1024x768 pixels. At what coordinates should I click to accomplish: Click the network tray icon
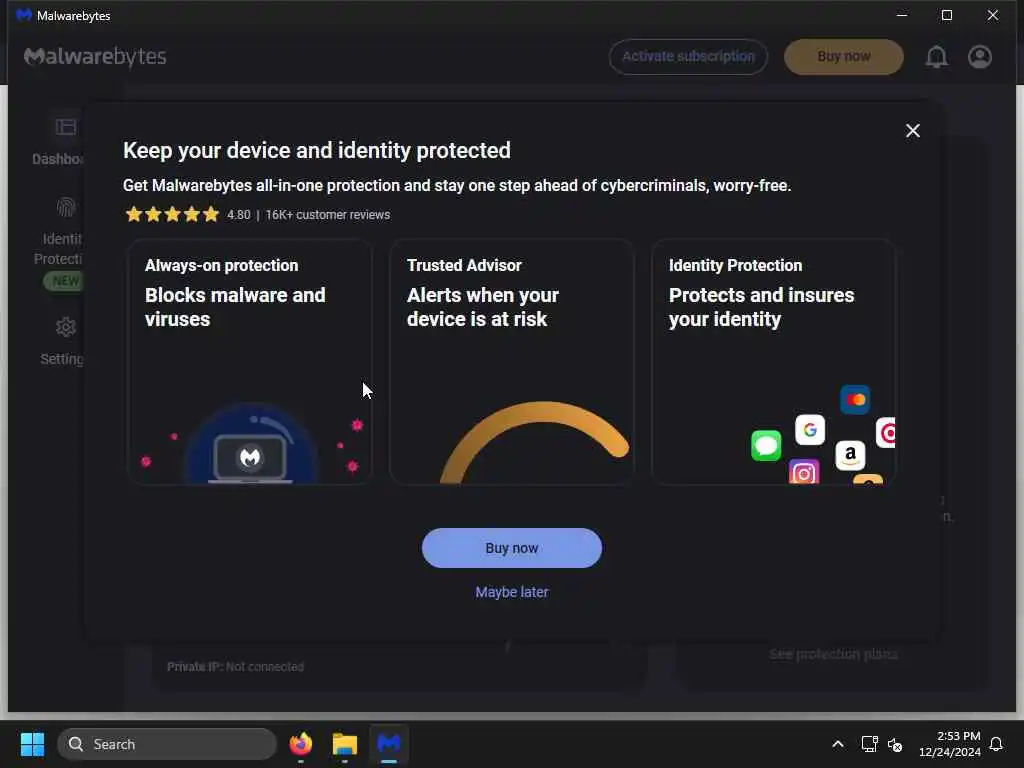click(869, 744)
